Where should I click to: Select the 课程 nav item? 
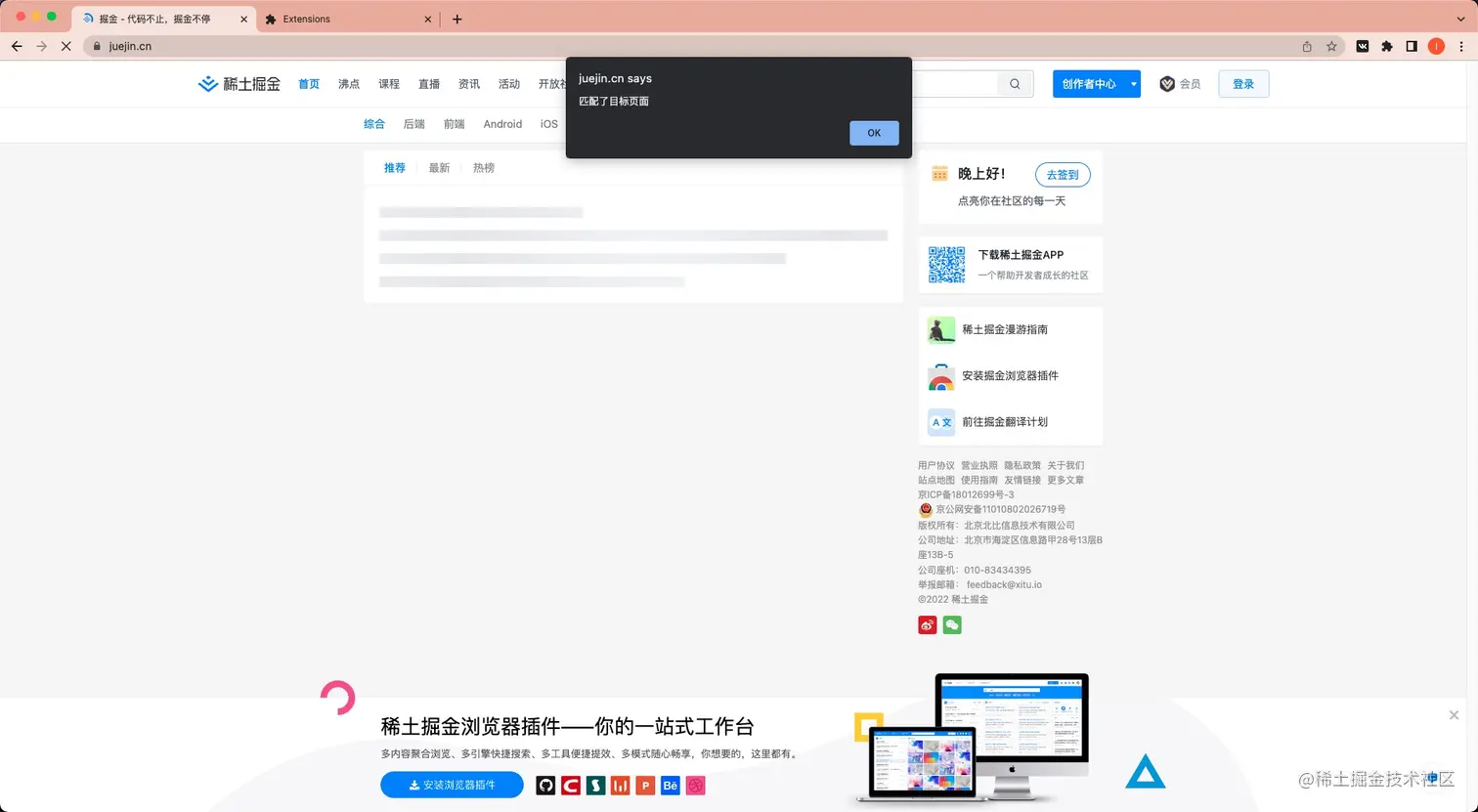point(389,84)
